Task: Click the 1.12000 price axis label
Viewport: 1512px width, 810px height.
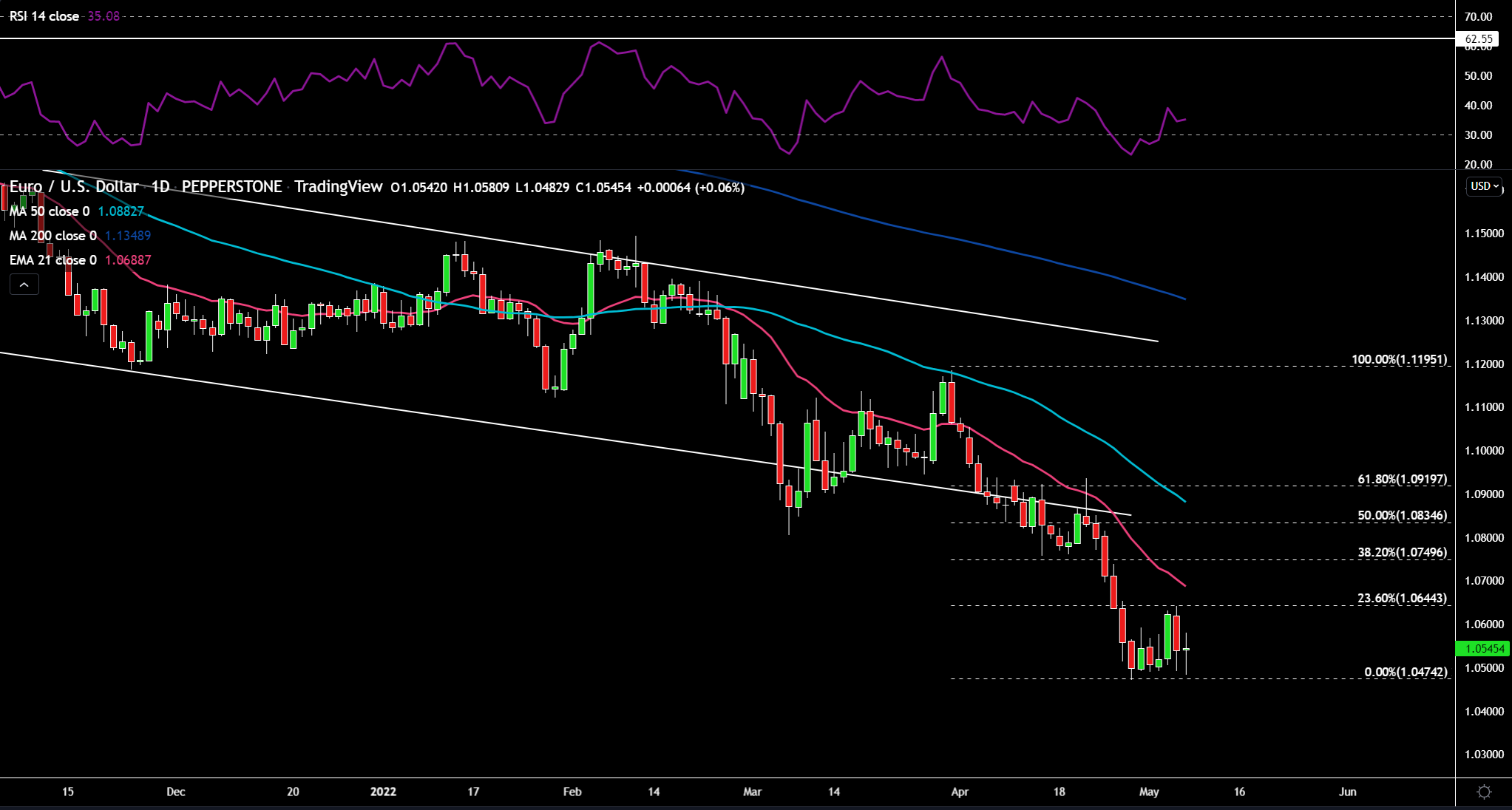Action: 1484,364
